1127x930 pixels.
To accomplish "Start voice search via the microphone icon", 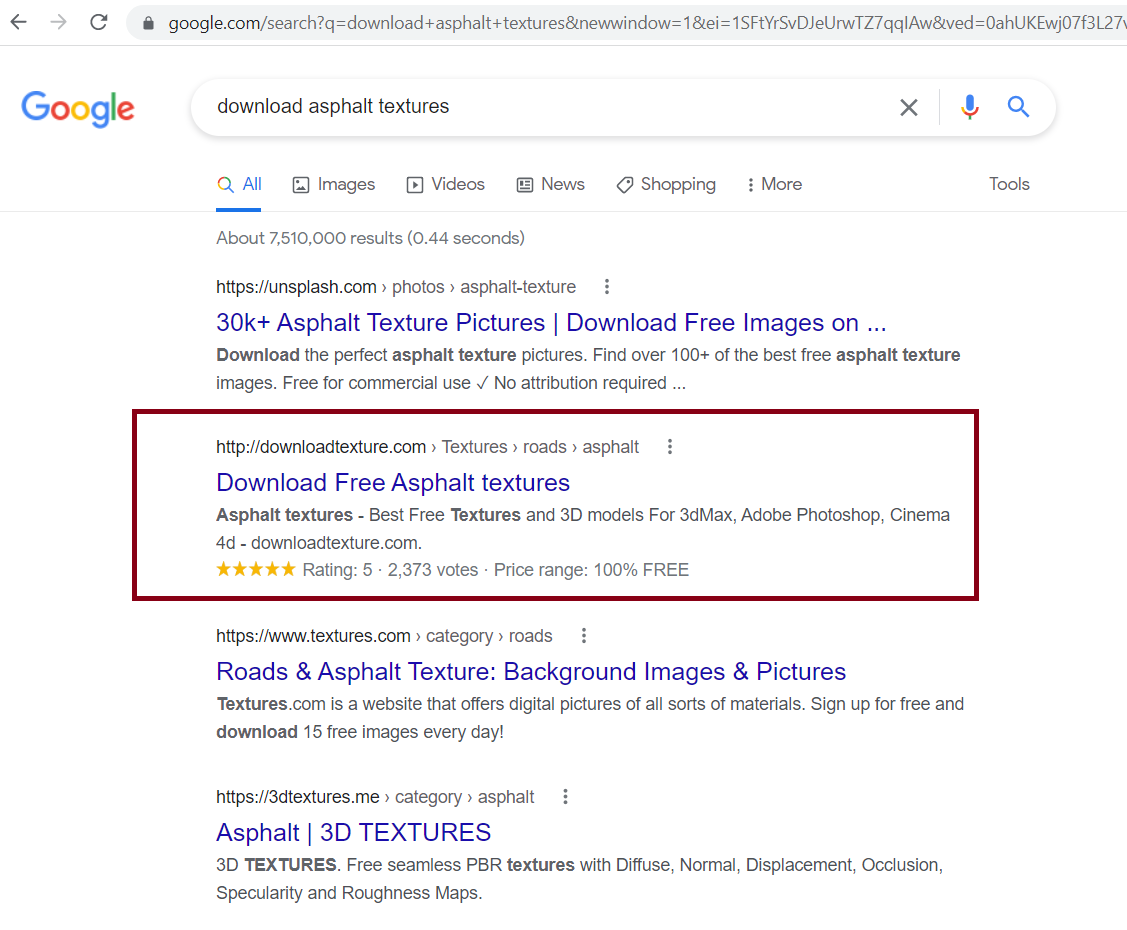I will (x=969, y=107).
